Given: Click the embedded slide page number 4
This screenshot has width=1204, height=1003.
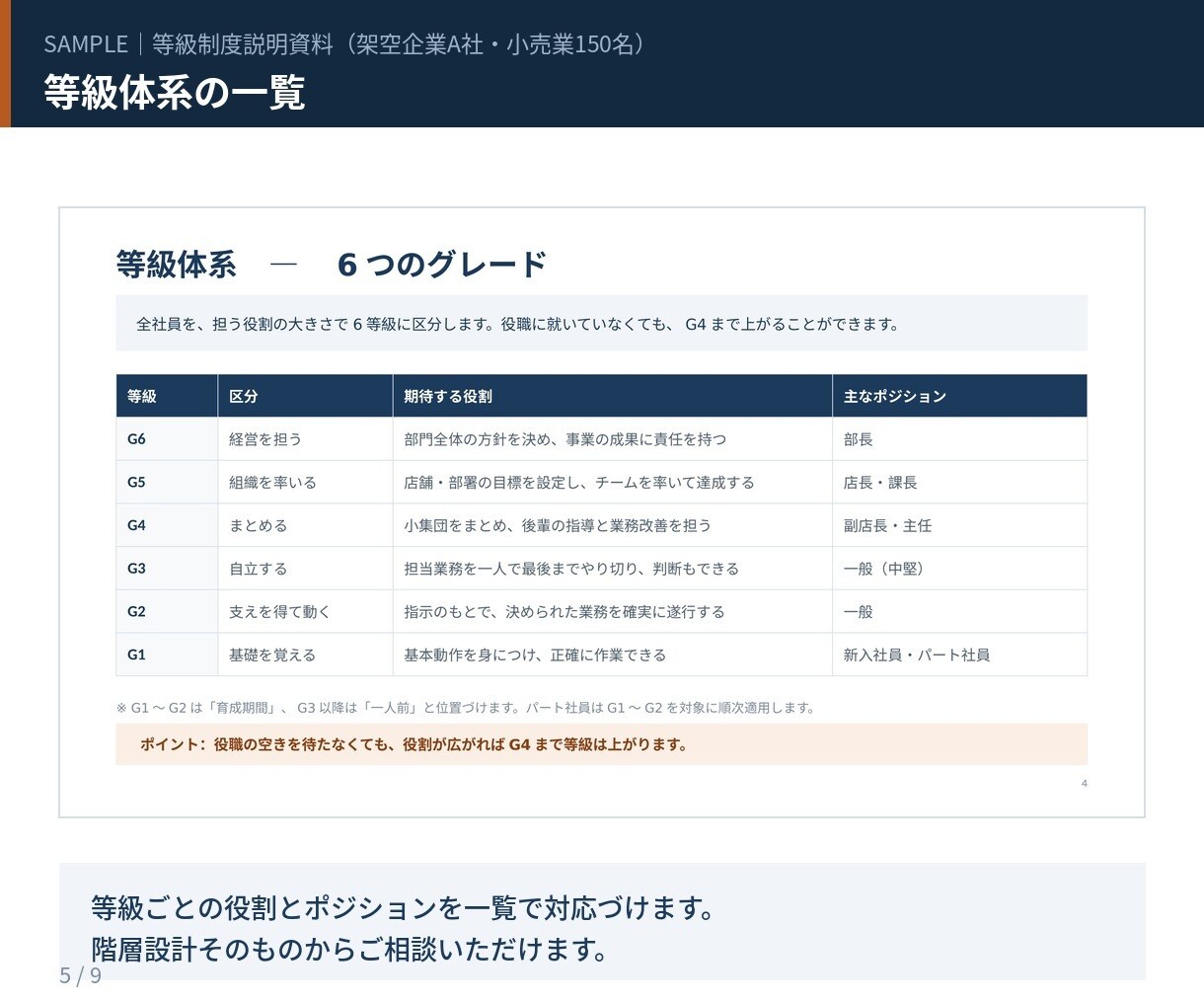Looking at the screenshot, I should (1084, 784).
